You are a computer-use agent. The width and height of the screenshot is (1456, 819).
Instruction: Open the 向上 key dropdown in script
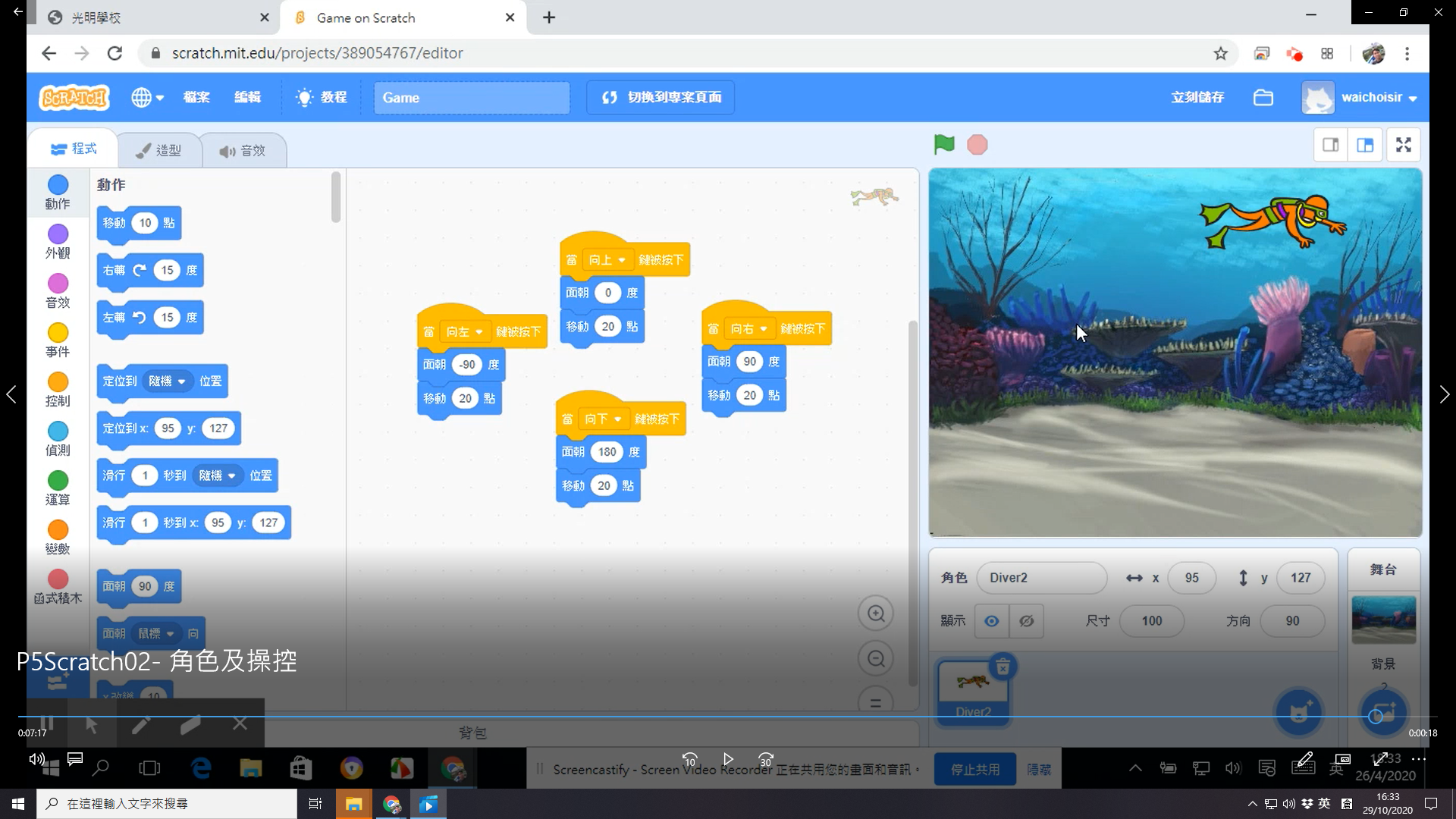607,260
